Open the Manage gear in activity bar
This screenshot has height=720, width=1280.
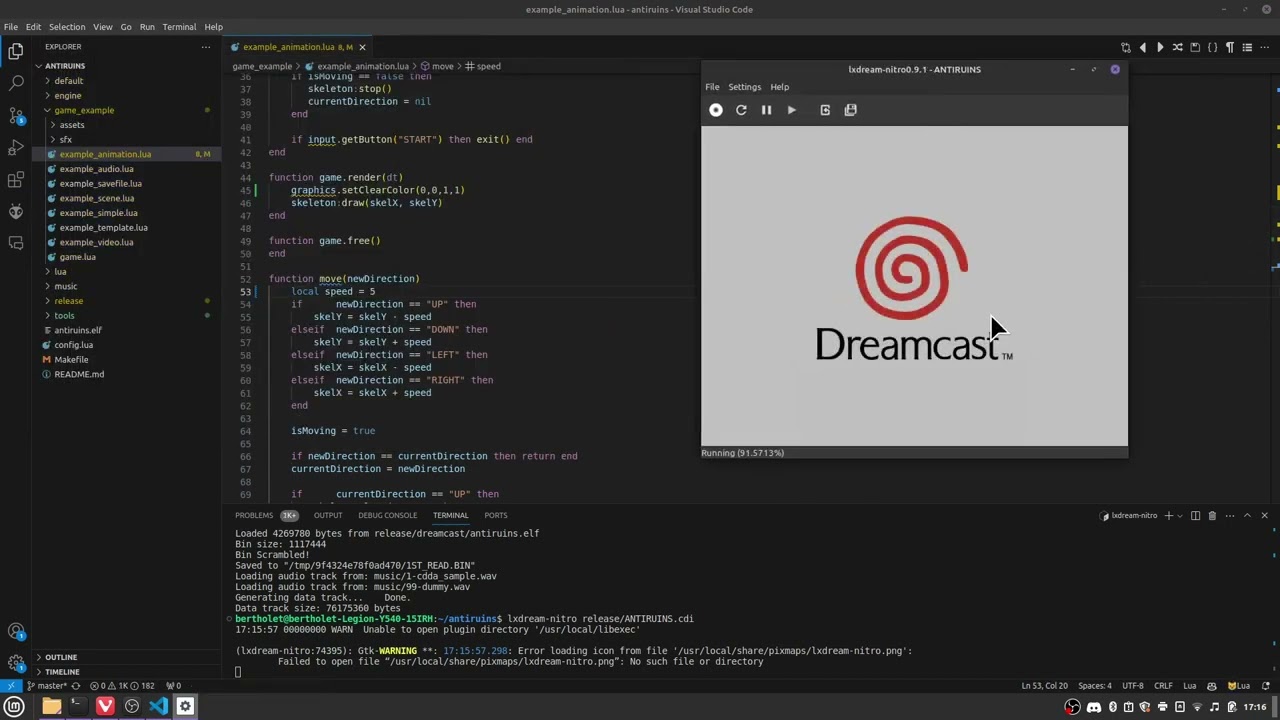16,662
